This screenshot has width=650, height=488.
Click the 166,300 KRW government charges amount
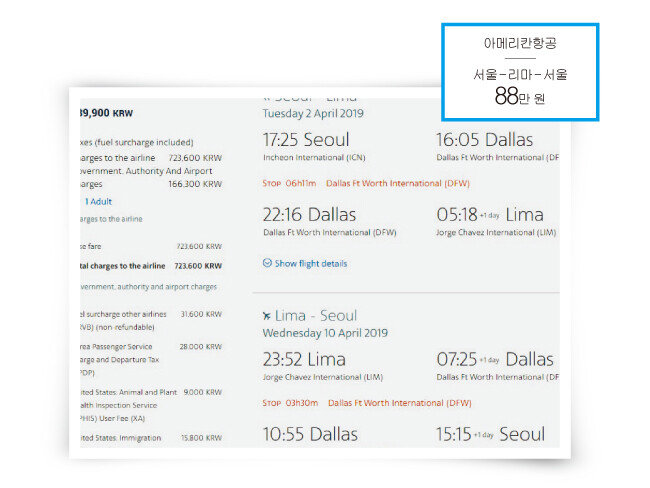(x=195, y=184)
